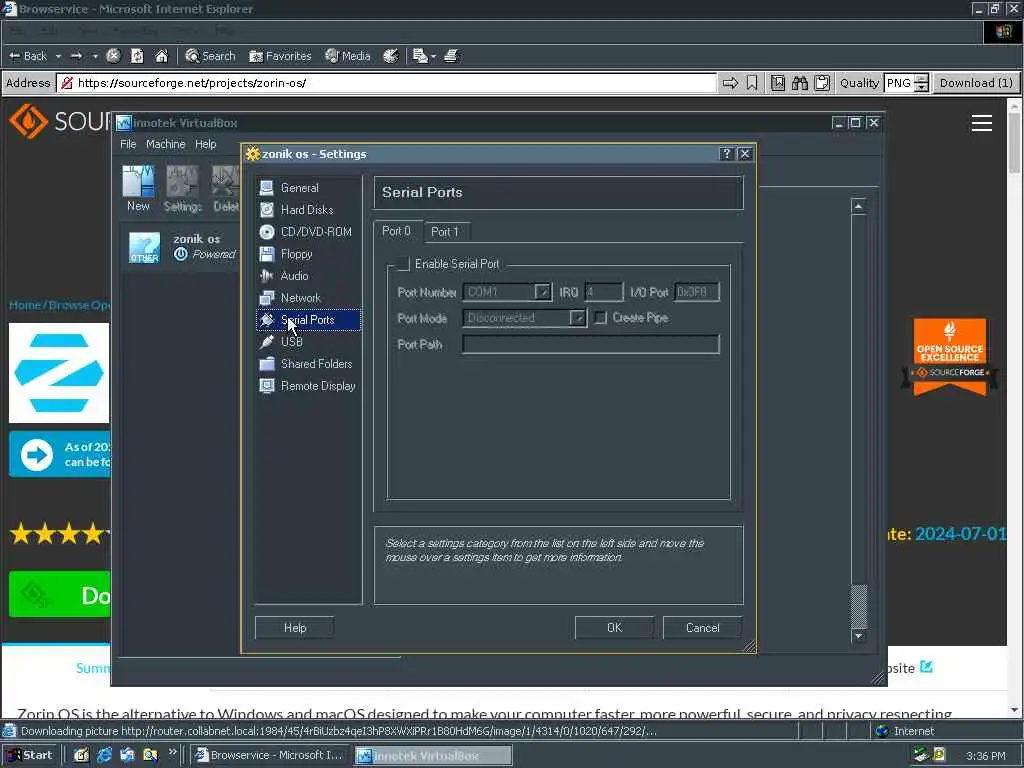Click the History icon in IE toolbar
Image resolution: width=1024 pixels, height=768 pixels.
coord(391,56)
